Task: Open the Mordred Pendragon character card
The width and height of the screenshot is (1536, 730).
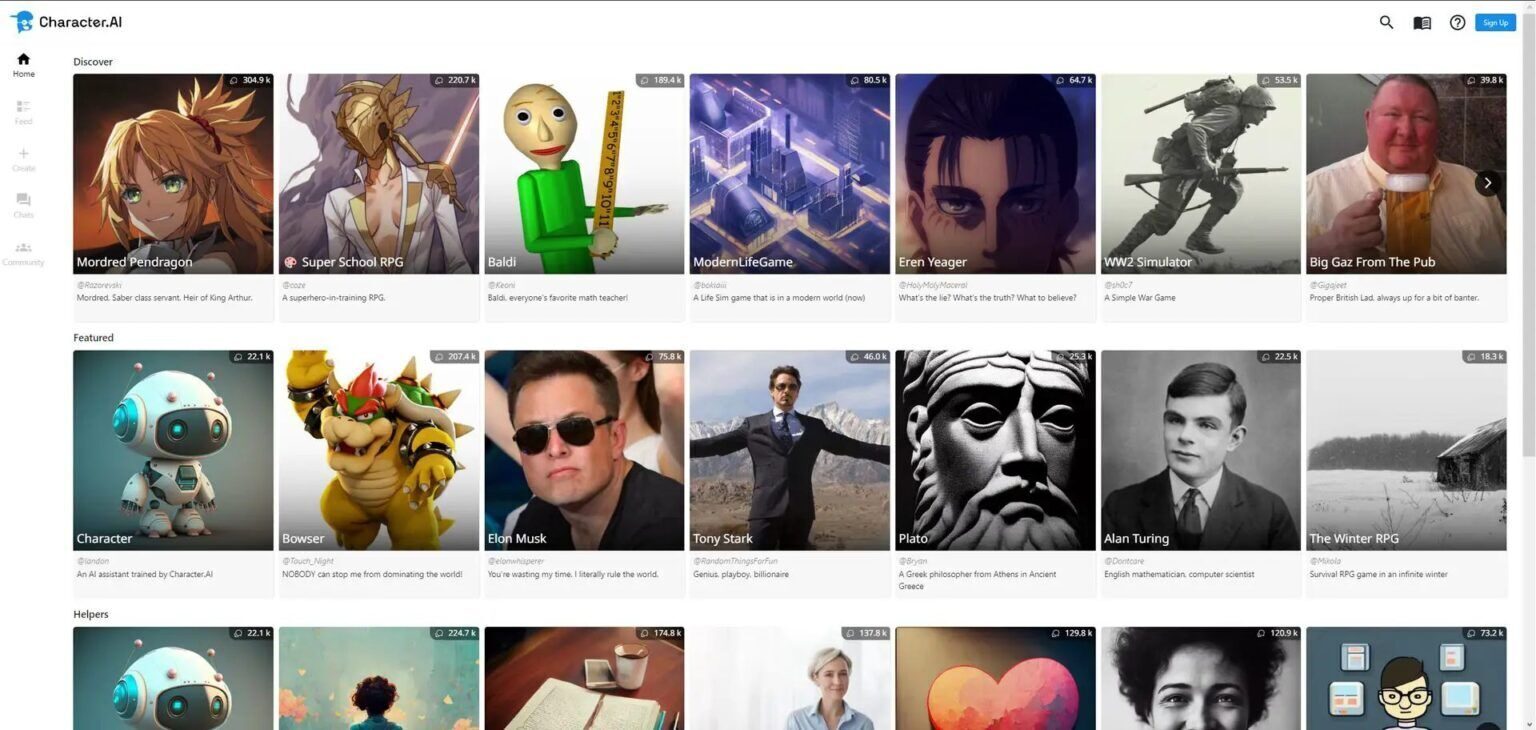Action: pos(173,197)
